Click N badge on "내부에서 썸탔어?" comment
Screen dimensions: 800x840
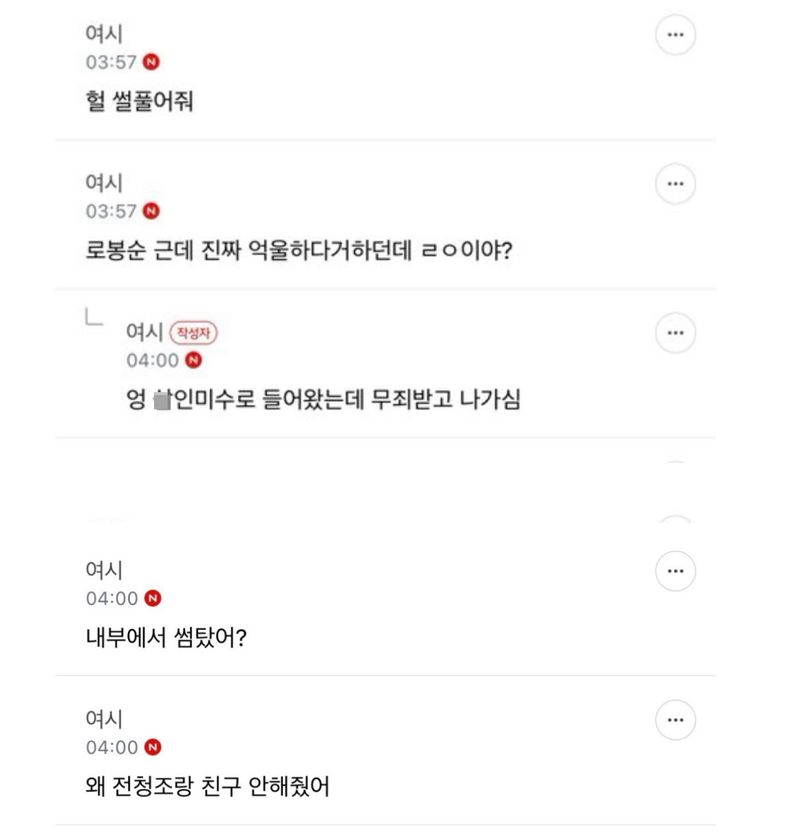pyautogui.click(x=153, y=599)
